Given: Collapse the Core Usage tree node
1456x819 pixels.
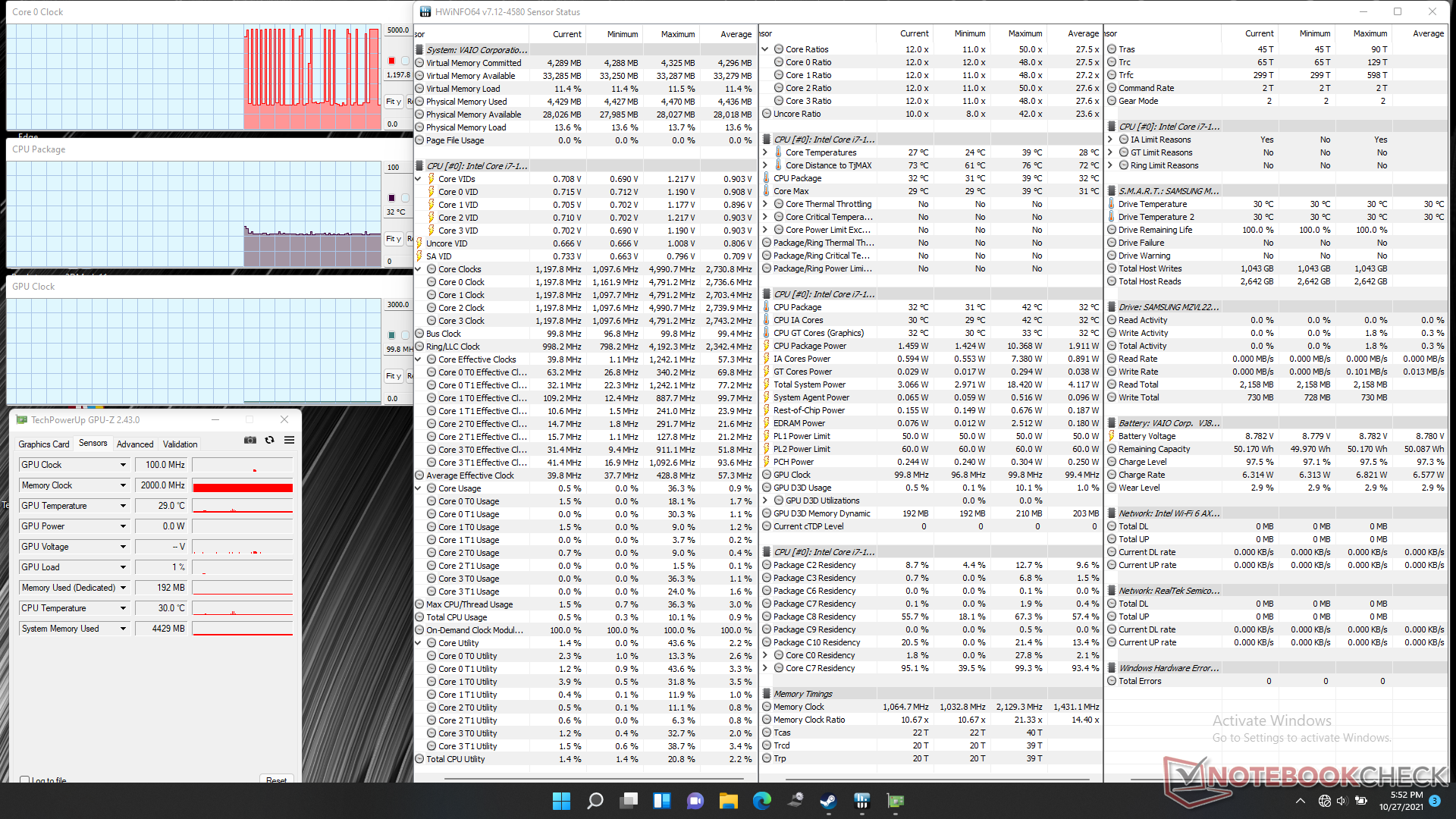Looking at the screenshot, I should coord(418,488).
